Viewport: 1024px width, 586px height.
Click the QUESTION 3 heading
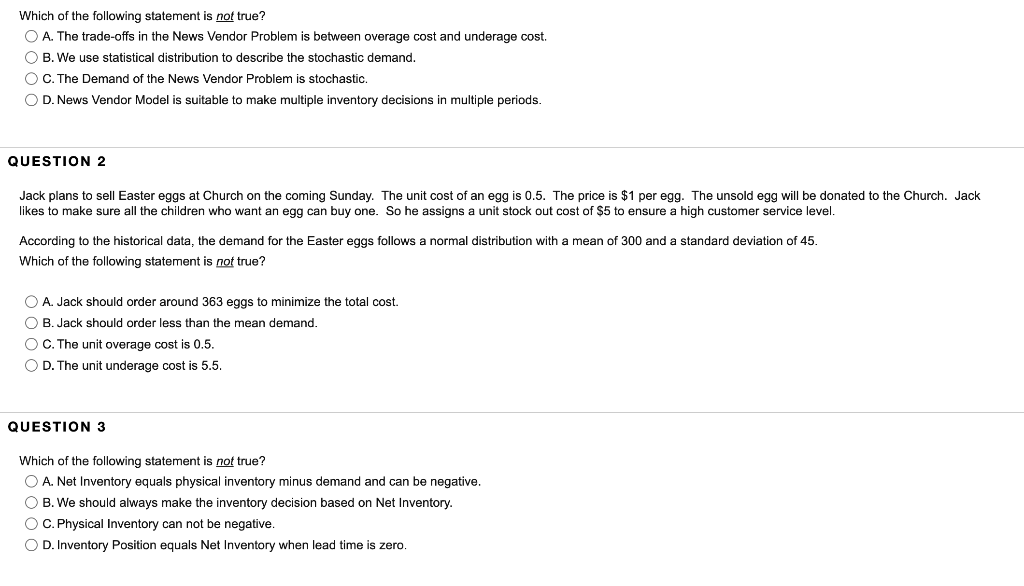click(57, 427)
